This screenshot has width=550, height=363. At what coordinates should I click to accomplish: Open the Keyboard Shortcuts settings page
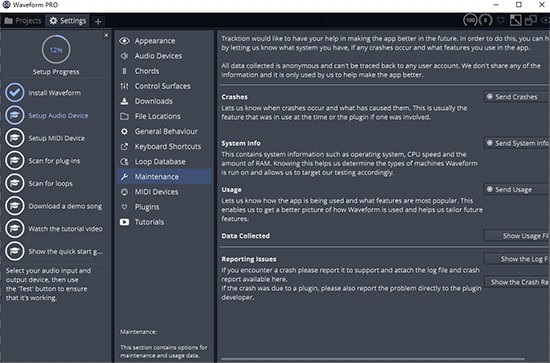click(164, 147)
